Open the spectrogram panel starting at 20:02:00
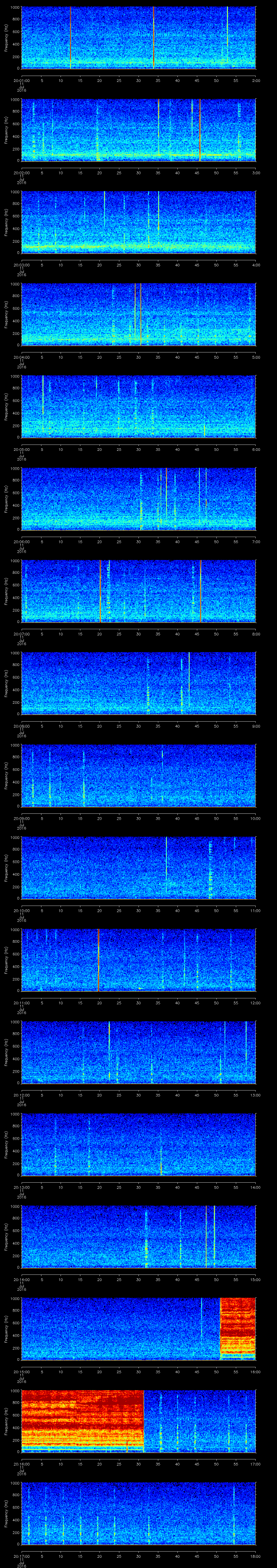The image size is (277, 1568). click(139, 130)
